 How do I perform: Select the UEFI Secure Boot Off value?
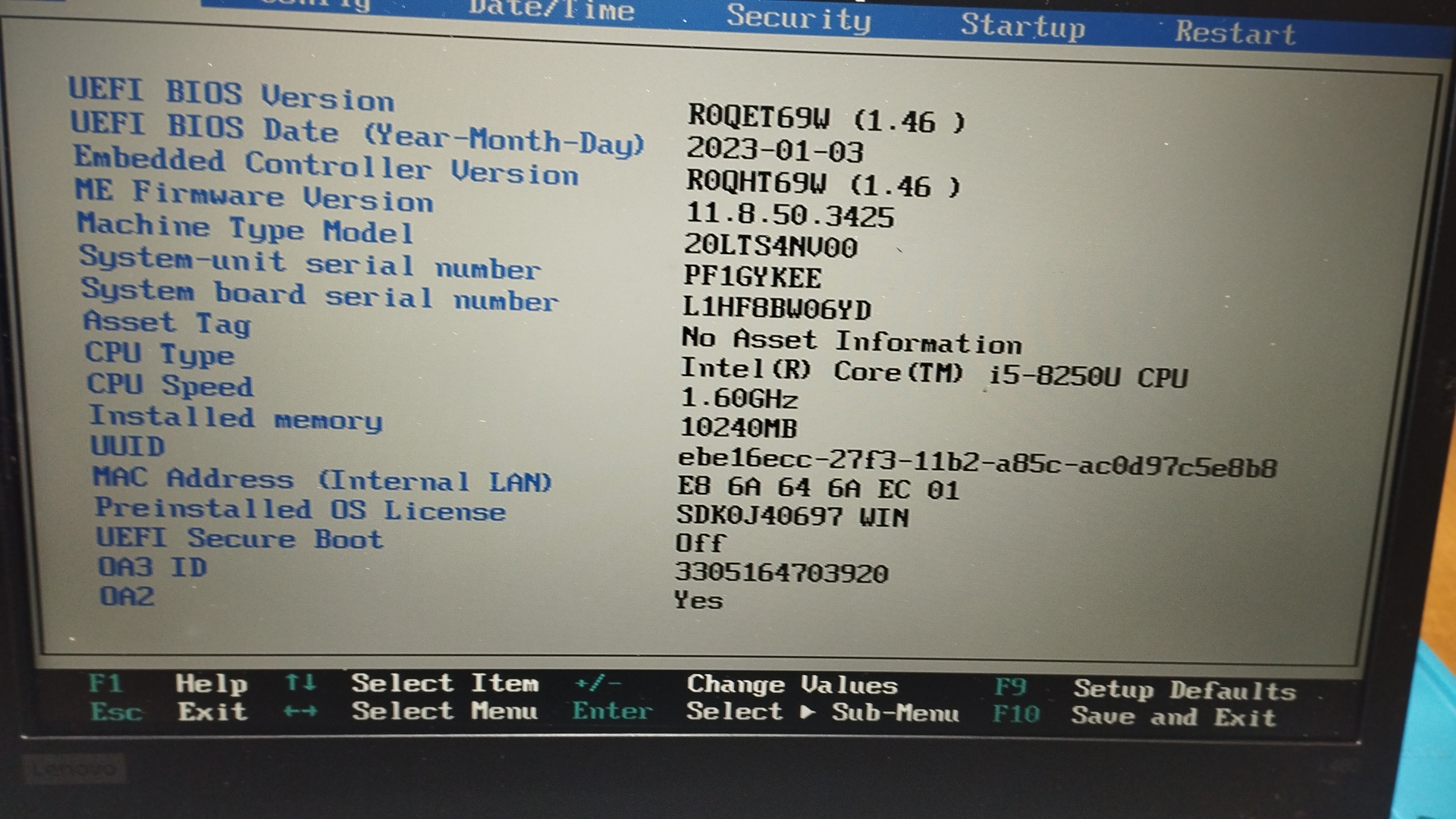click(x=700, y=543)
